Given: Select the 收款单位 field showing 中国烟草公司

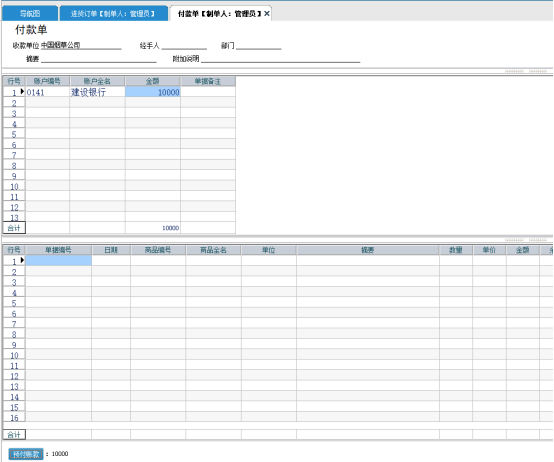Looking at the screenshot, I should click(x=81, y=45).
